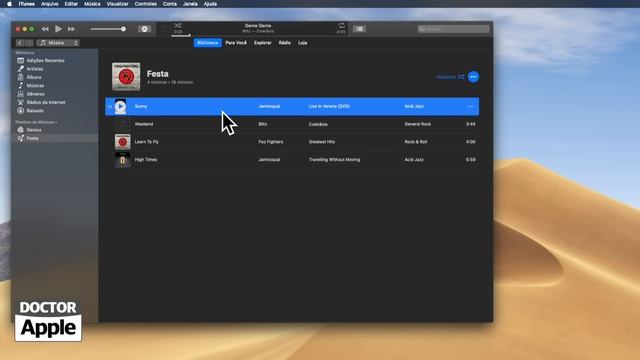Switch to the Biblioteca tab
Image resolution: width=640 pixels, height=360 pixels.
tap(207, 43)
